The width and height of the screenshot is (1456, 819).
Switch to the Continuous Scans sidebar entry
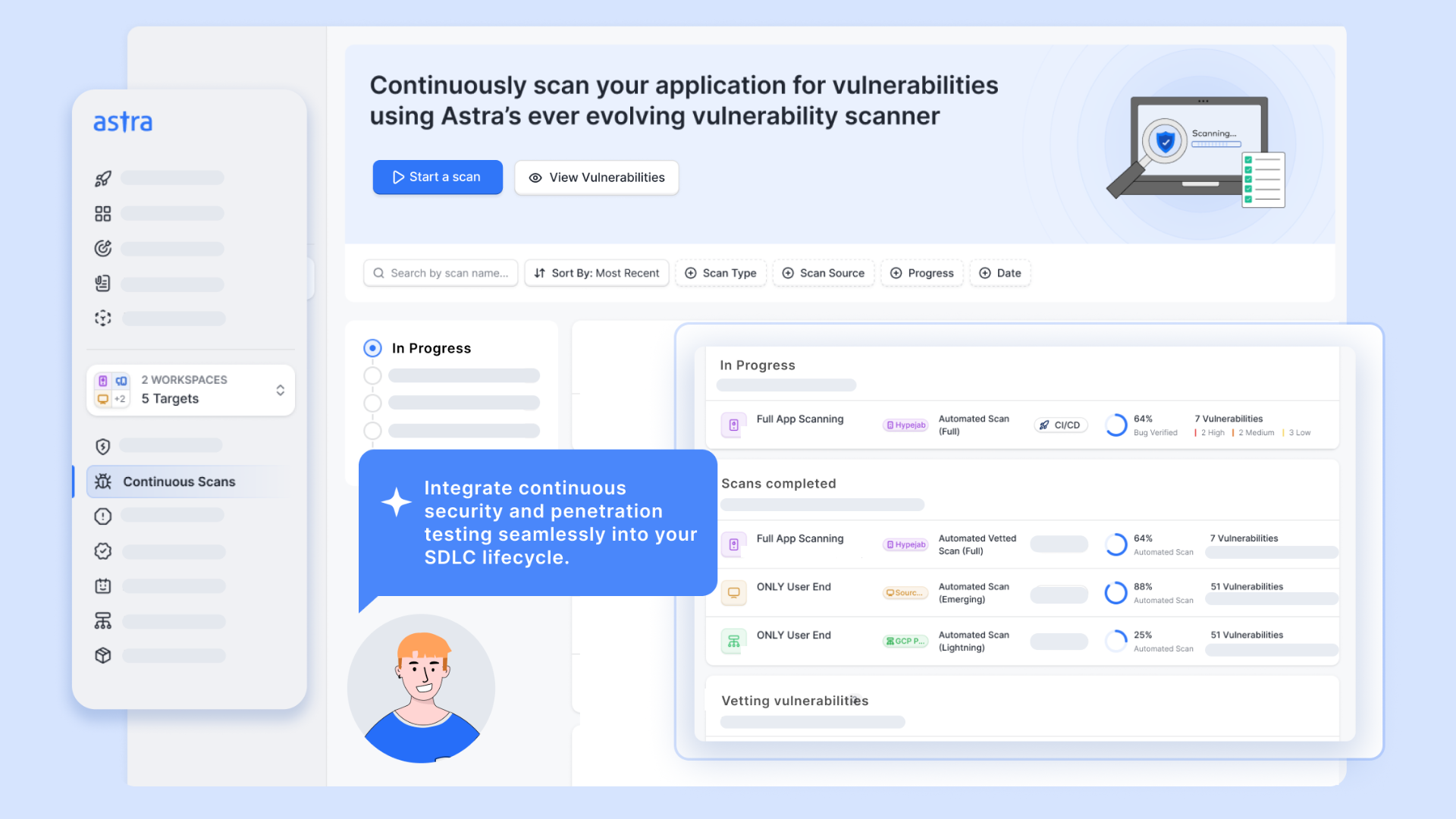click(179, 481)
